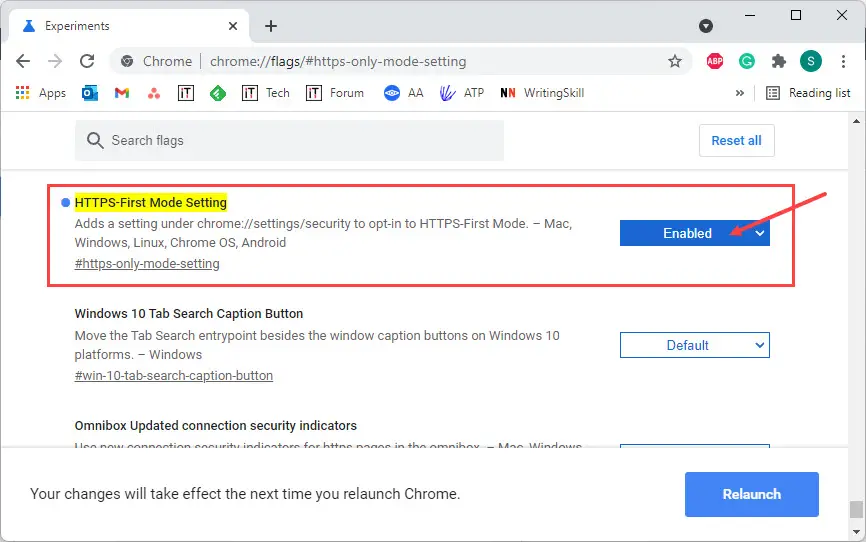Image resolution: width=866 pixels, height=542 pixels.
Task: Go back using the back arrow
Action: [x=23, y=61]
